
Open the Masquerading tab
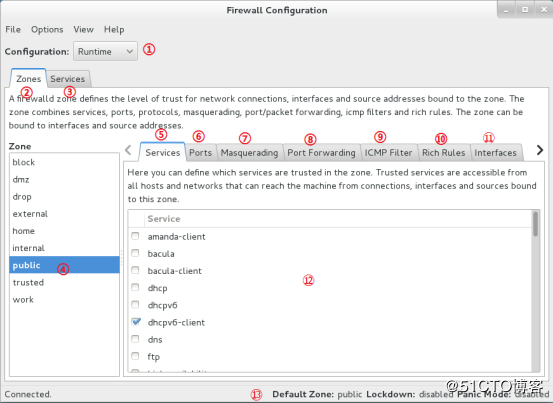click(249, 153)
